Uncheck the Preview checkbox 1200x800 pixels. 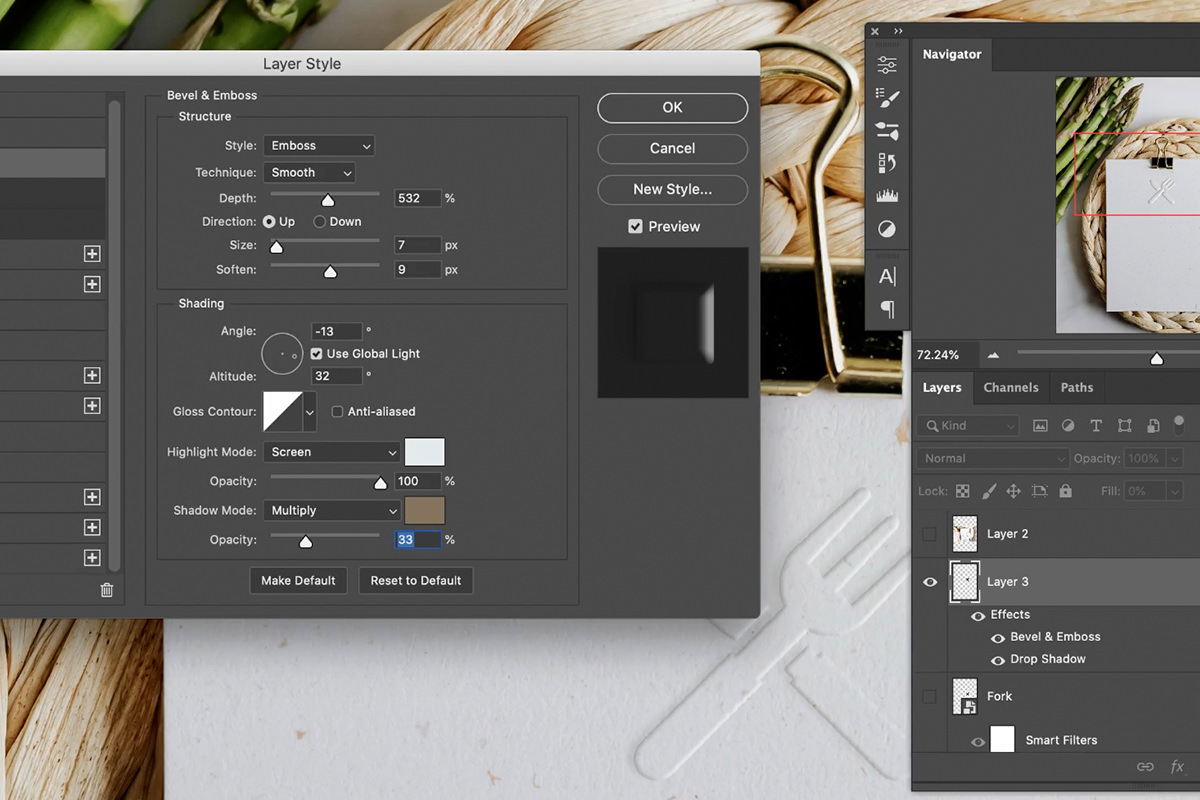[635, 226]
